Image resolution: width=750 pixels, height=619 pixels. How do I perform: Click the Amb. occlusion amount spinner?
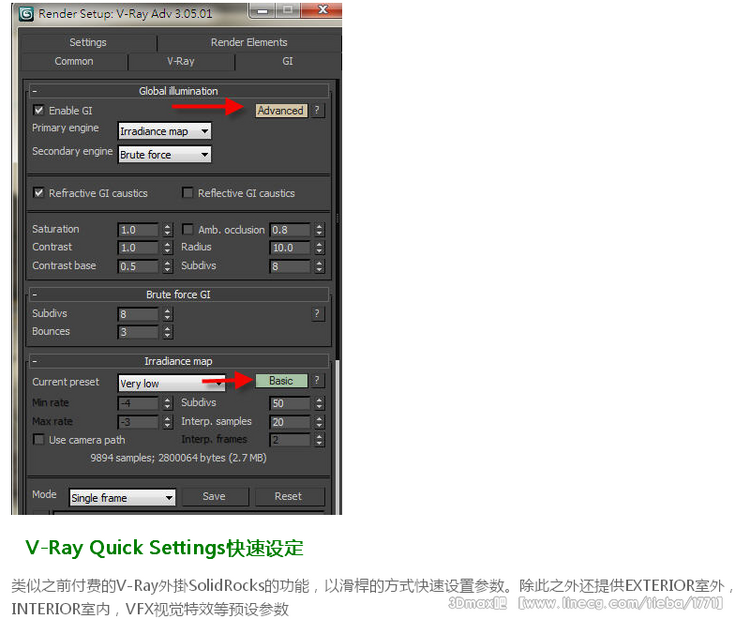pos(320,230)
